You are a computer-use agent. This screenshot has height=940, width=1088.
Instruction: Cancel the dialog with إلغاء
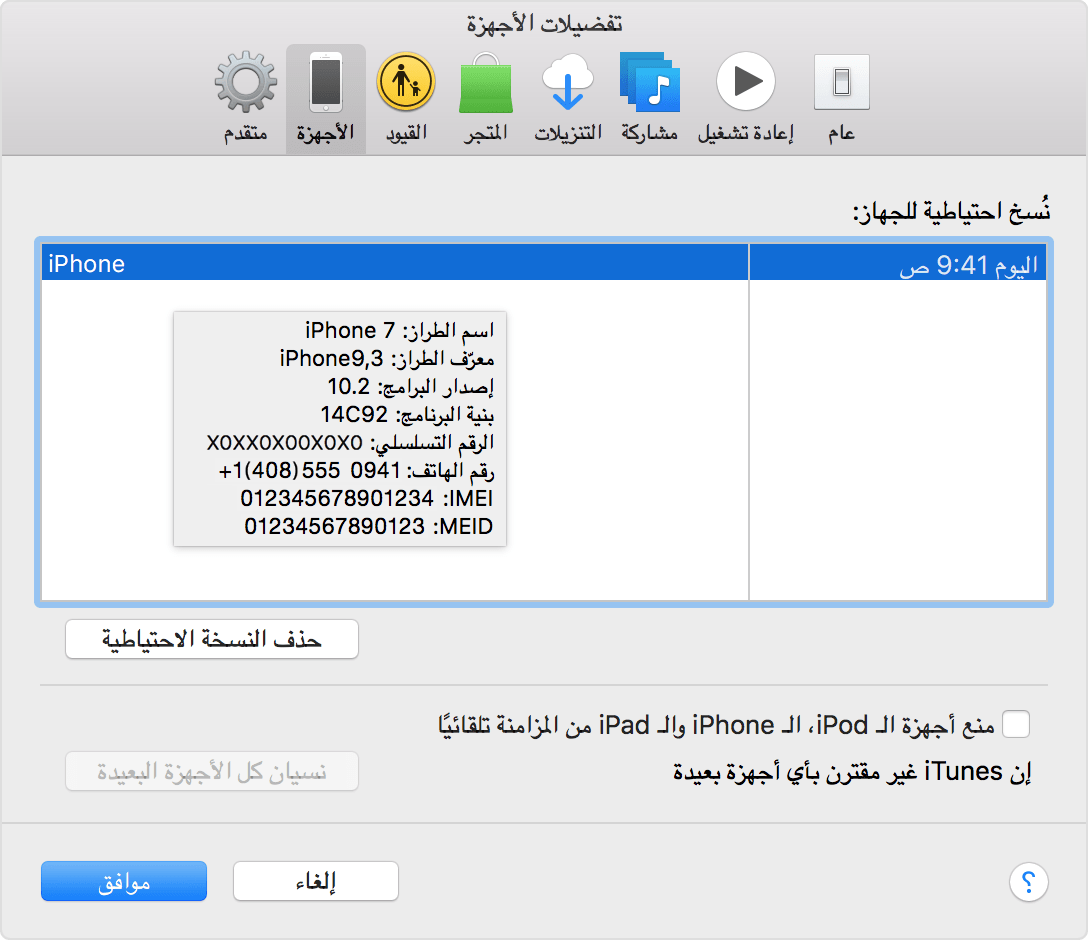click(x=316, y=881)
